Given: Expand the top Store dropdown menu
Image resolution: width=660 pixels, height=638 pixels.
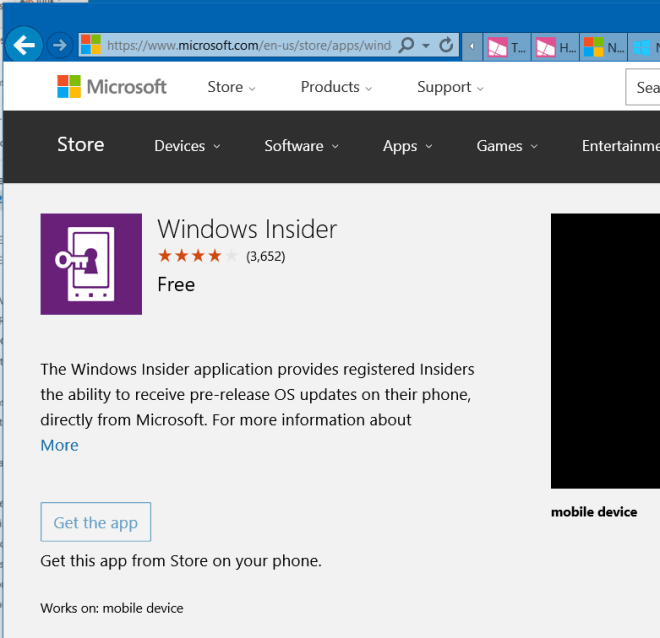Looking at the screenshot, I should coord(231,87).
